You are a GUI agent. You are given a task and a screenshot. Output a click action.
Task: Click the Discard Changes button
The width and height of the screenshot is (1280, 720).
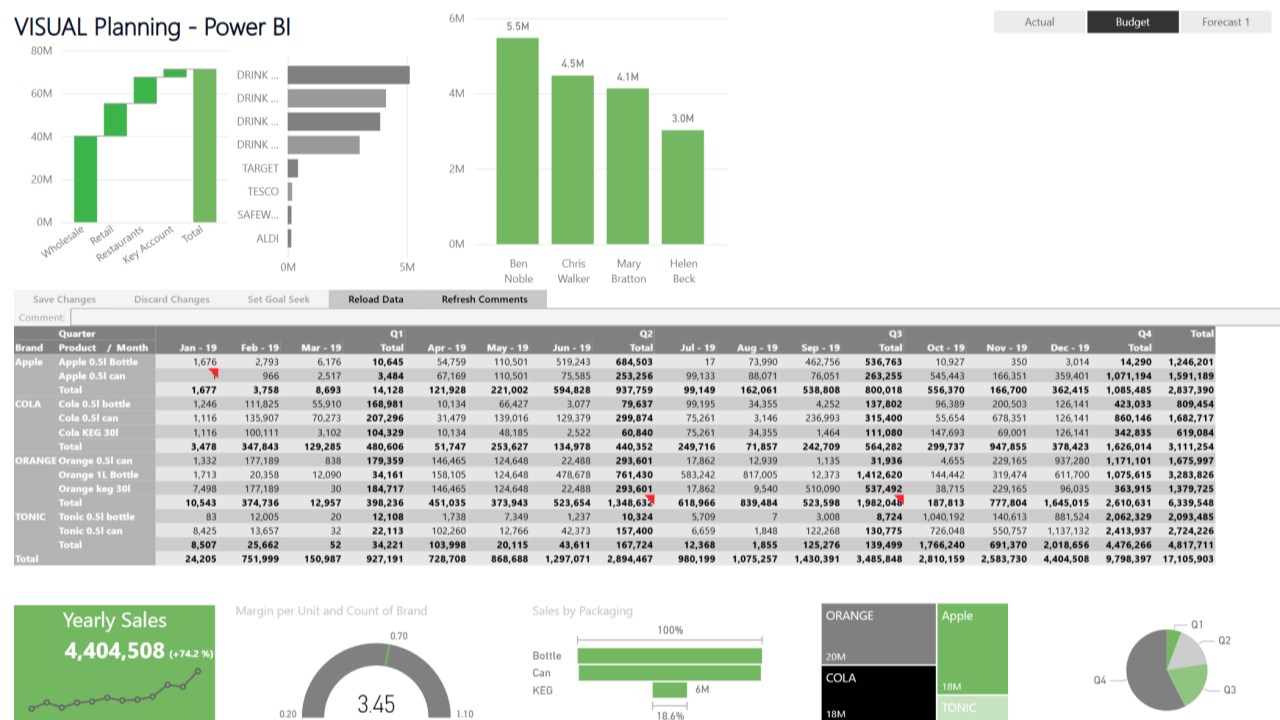pyautogui.click(x=172, y=299)
